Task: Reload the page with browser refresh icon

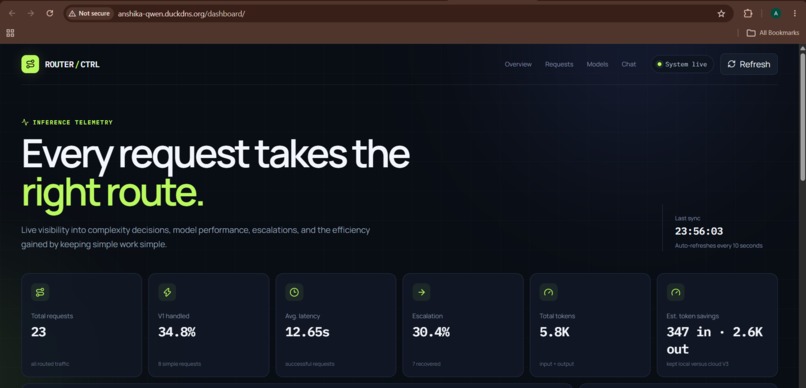Action: click(x=50, y=13)
